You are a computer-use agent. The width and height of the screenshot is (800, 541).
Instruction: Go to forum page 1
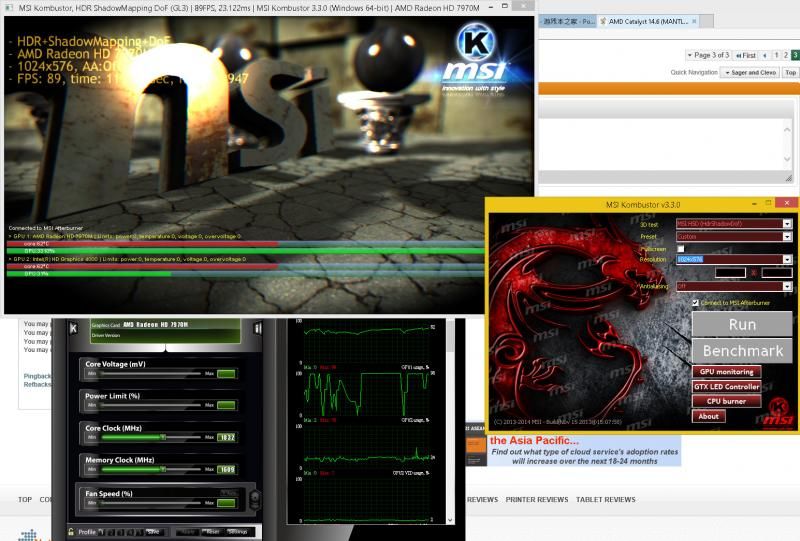coord(776,55)
